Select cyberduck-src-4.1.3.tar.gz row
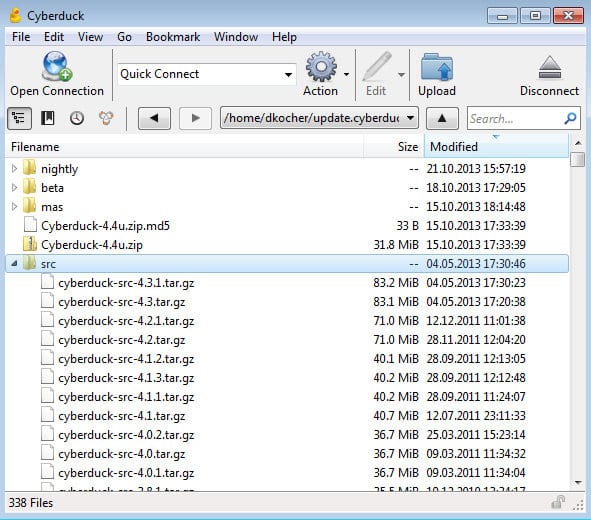This screenshot has width=591, height=520. 287,378
